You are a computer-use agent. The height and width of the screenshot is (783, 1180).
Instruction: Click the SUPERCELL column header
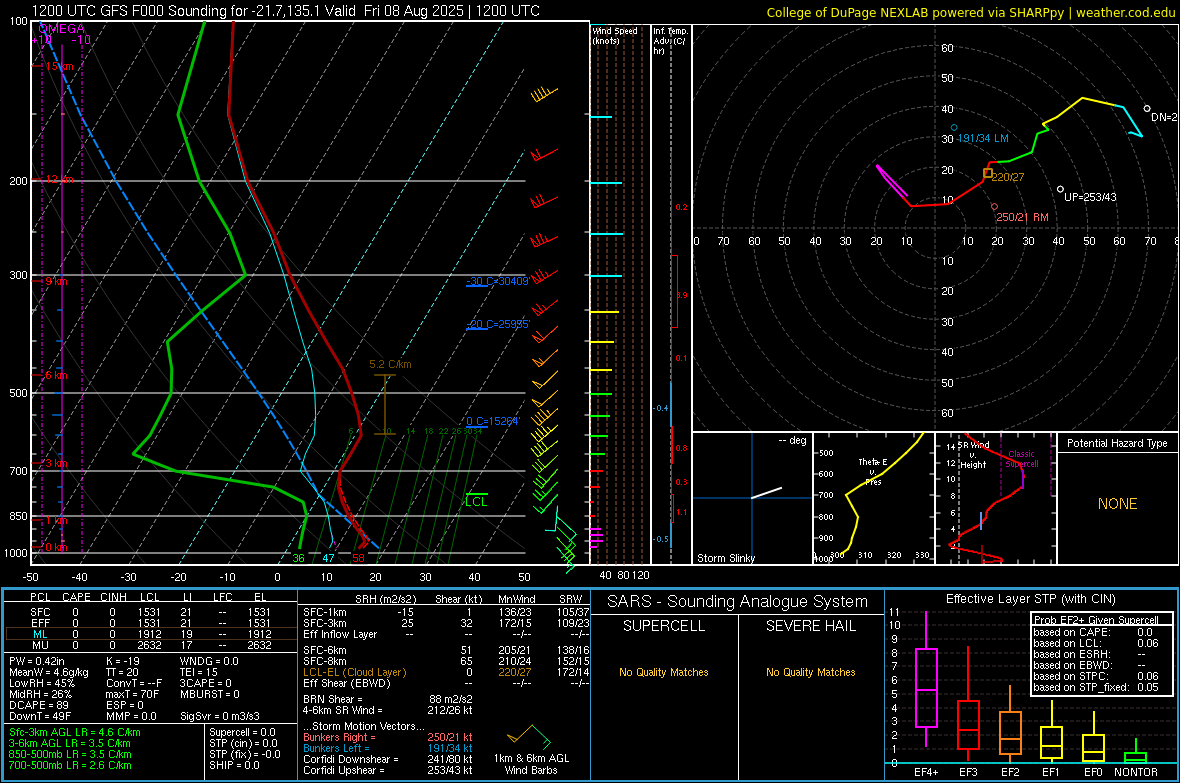pyautogui.click(x=664, y=626)
